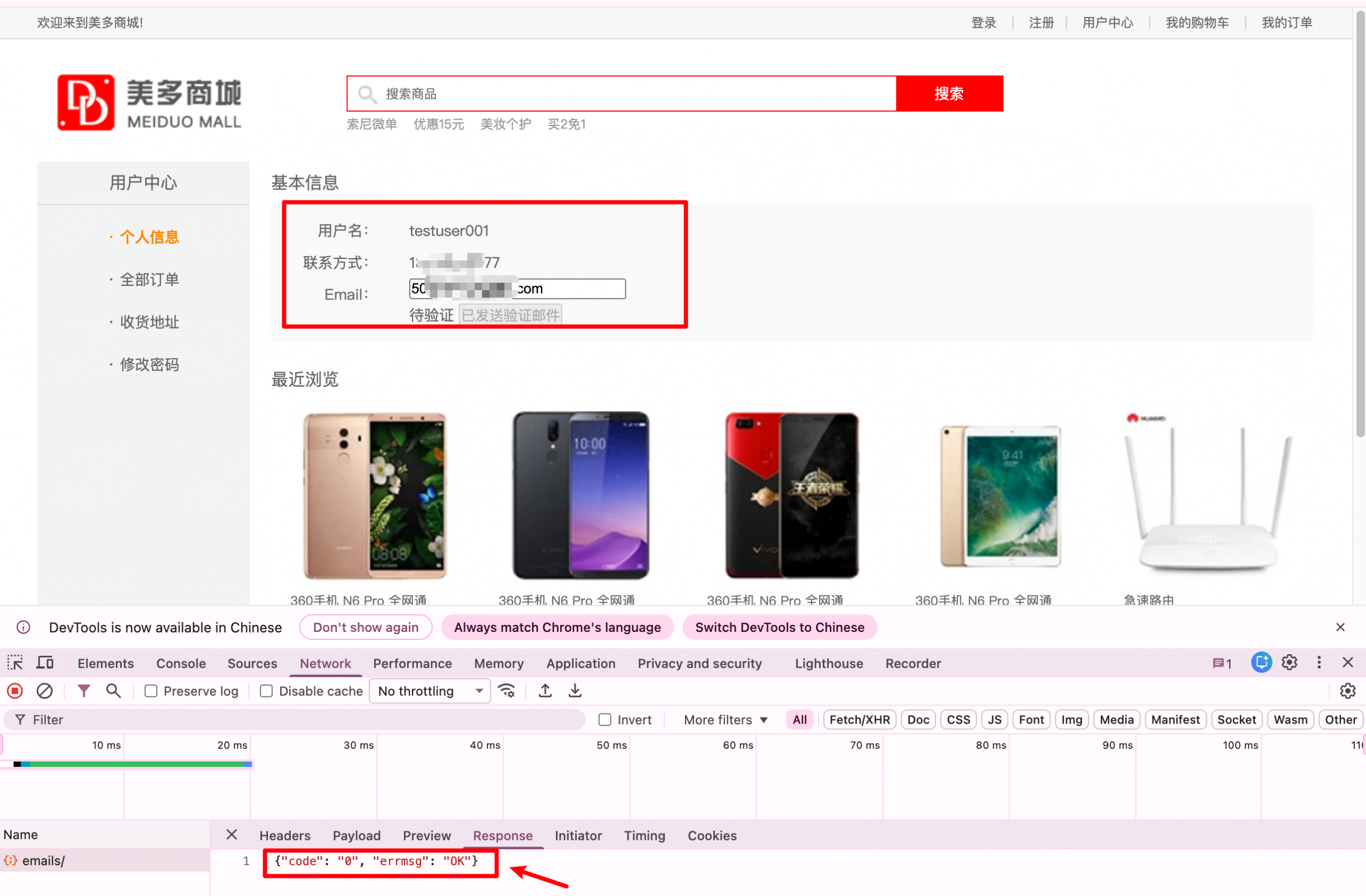
Task: Clear the network log
Action: pos(45,691)
